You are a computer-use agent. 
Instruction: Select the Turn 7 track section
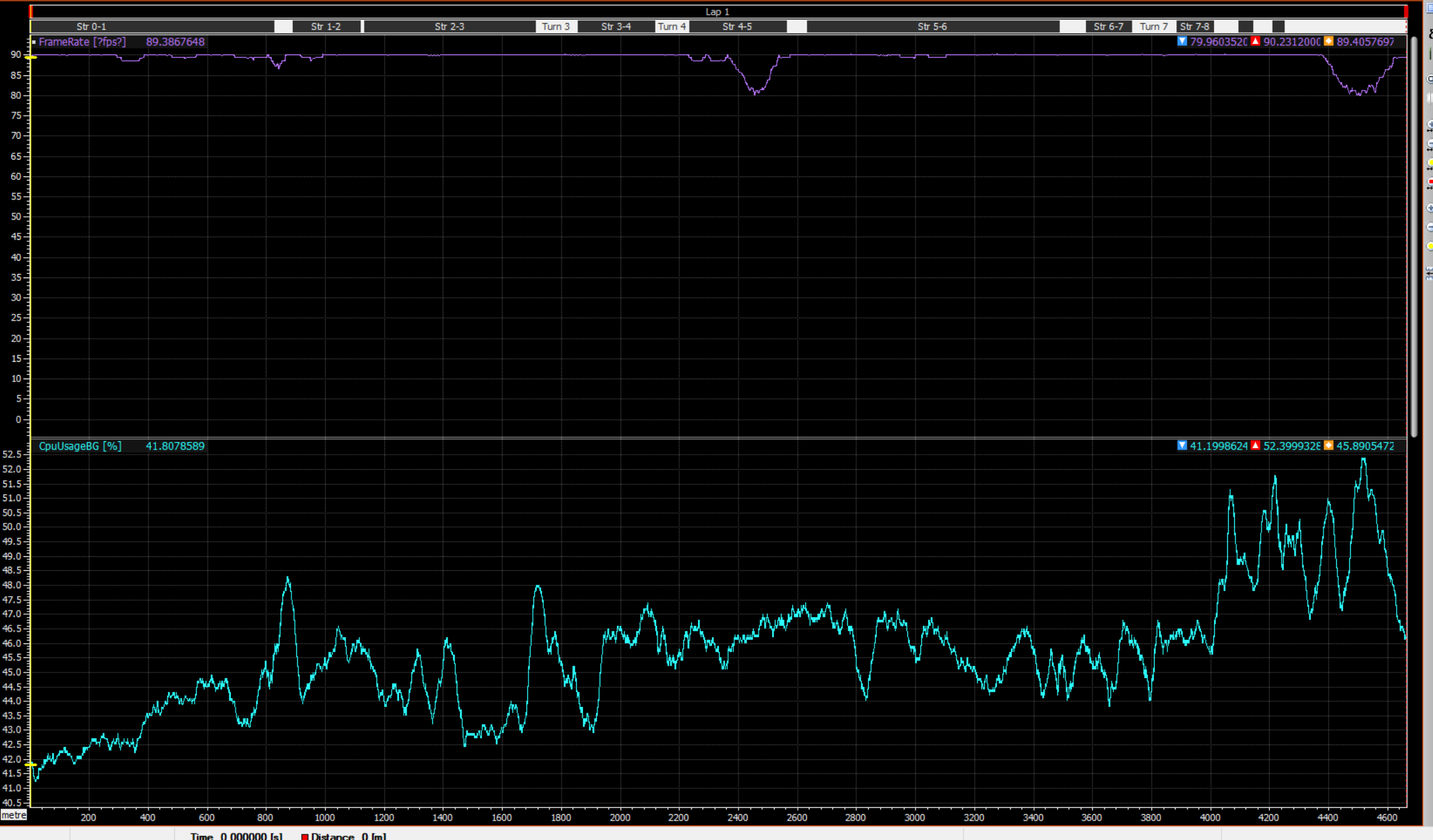[x=1153, y=26]
